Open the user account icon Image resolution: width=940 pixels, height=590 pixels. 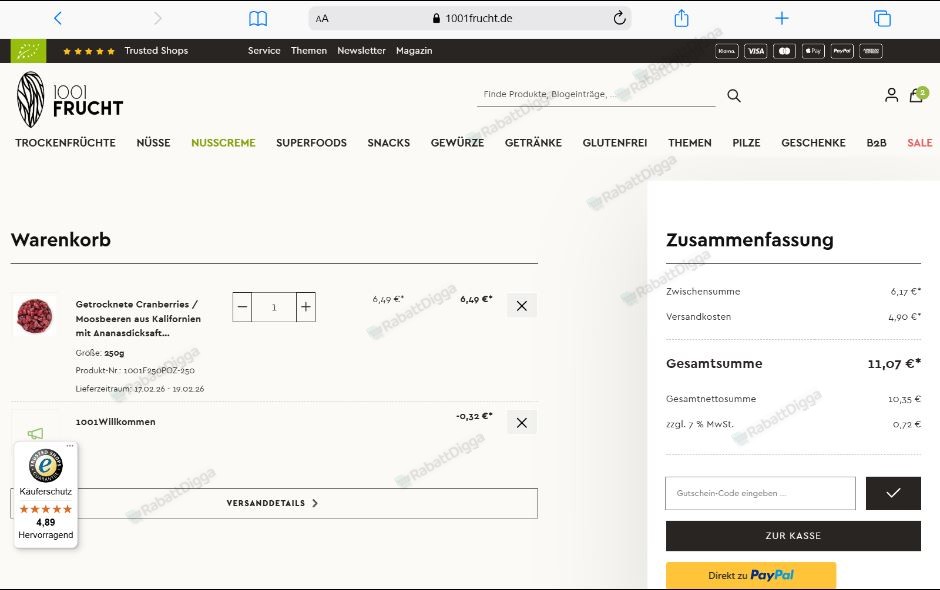[x=891, y=95]
